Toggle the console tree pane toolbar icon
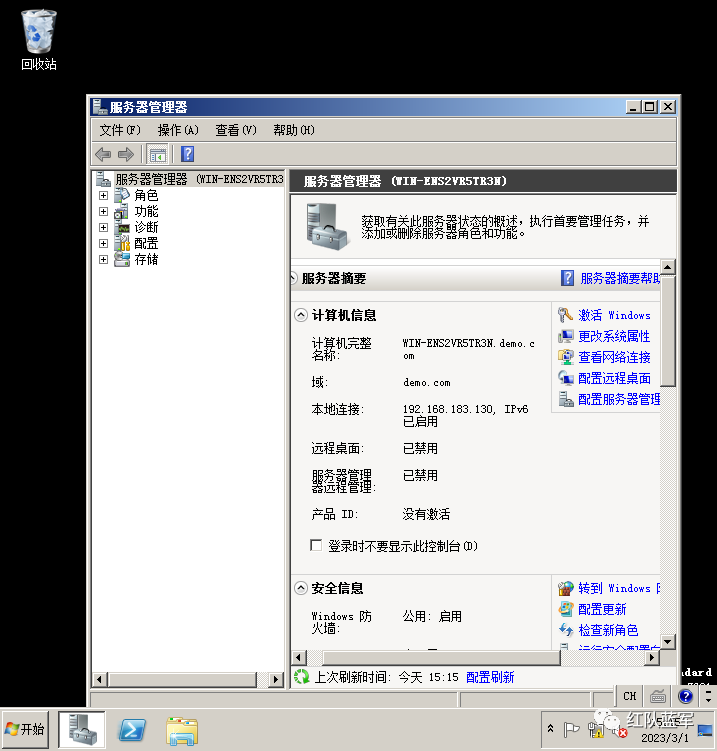This screenshot has width=717, height=751. point(158,154)
